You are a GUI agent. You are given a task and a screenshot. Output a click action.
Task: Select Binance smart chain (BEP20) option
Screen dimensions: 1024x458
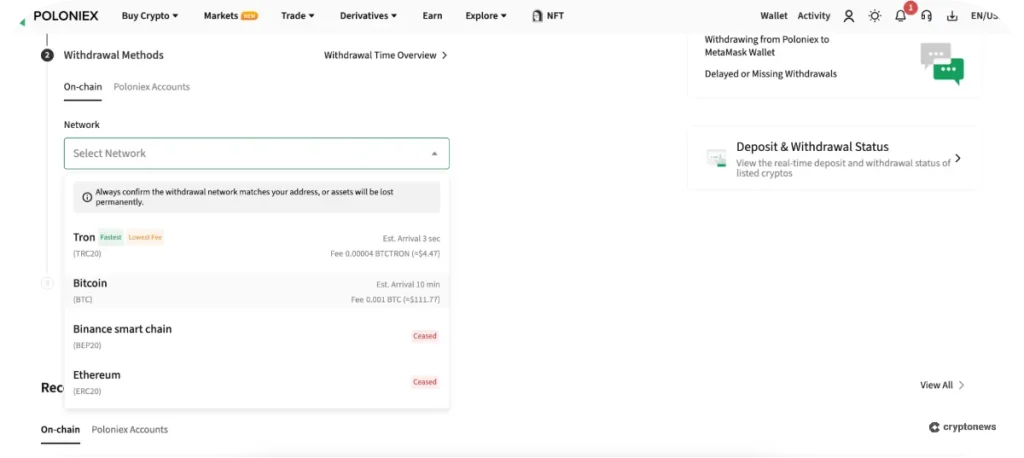tap(257, 336)
